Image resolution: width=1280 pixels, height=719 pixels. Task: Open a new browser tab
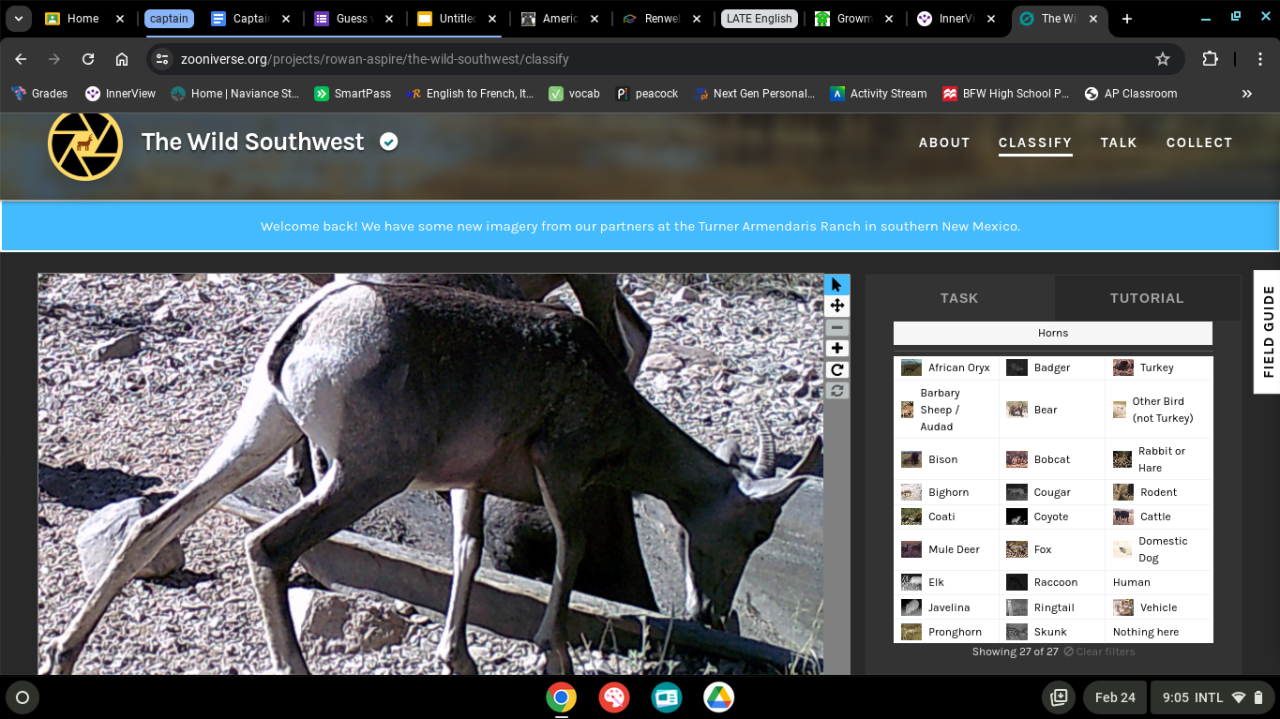coord(1127,18)
